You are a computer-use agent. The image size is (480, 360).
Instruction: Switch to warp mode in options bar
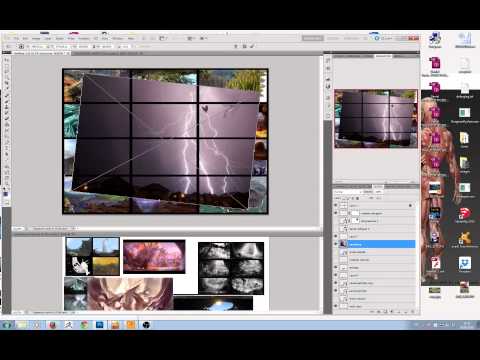[236, 46]
